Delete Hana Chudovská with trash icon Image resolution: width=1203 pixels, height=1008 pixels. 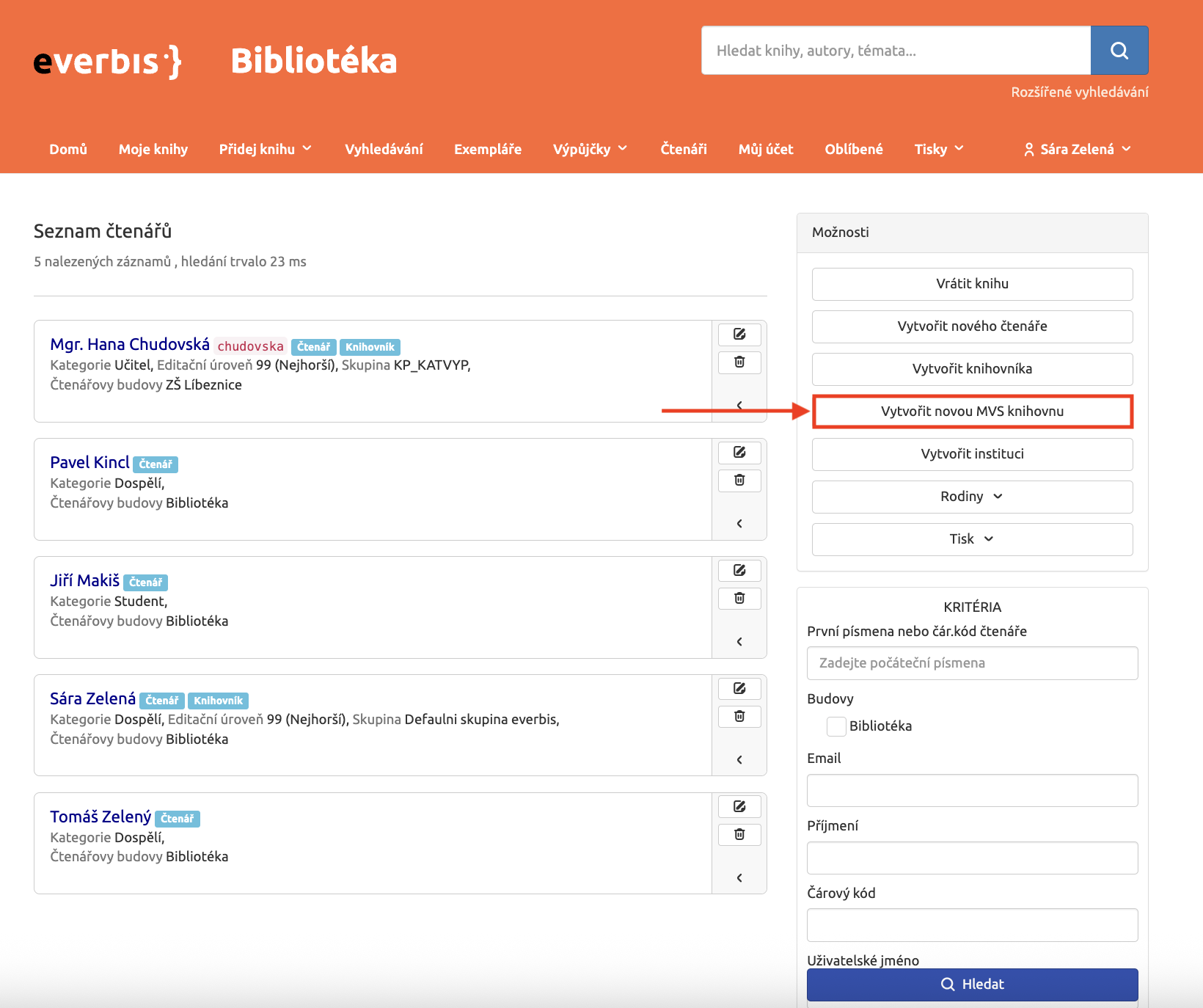coord(739,362)
